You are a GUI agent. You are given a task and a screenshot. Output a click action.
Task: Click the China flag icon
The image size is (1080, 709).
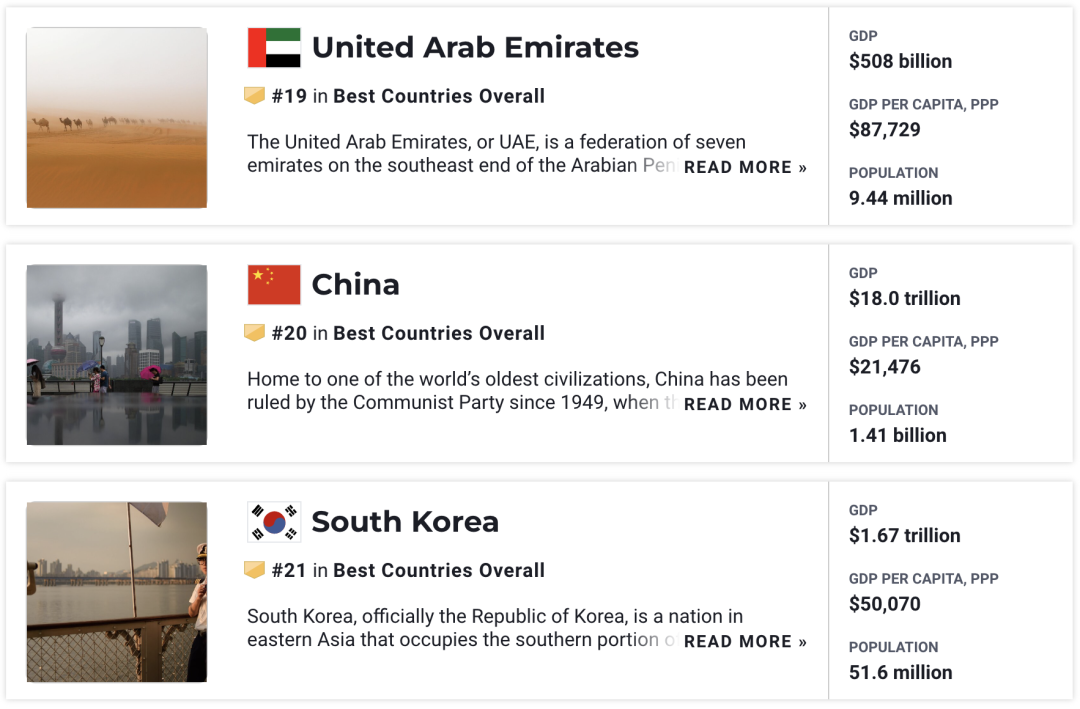(274, 285)
